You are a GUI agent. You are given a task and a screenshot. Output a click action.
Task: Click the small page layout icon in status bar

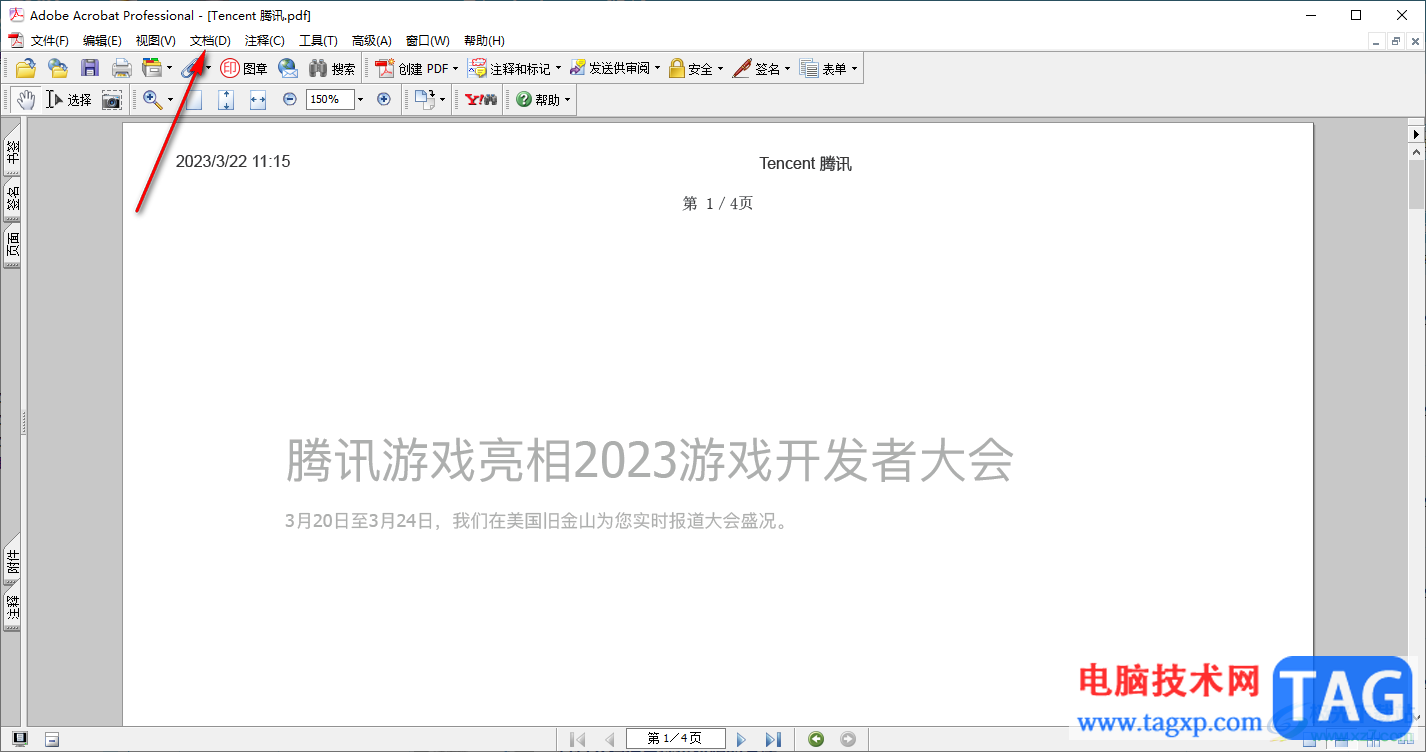pos(52,740)
